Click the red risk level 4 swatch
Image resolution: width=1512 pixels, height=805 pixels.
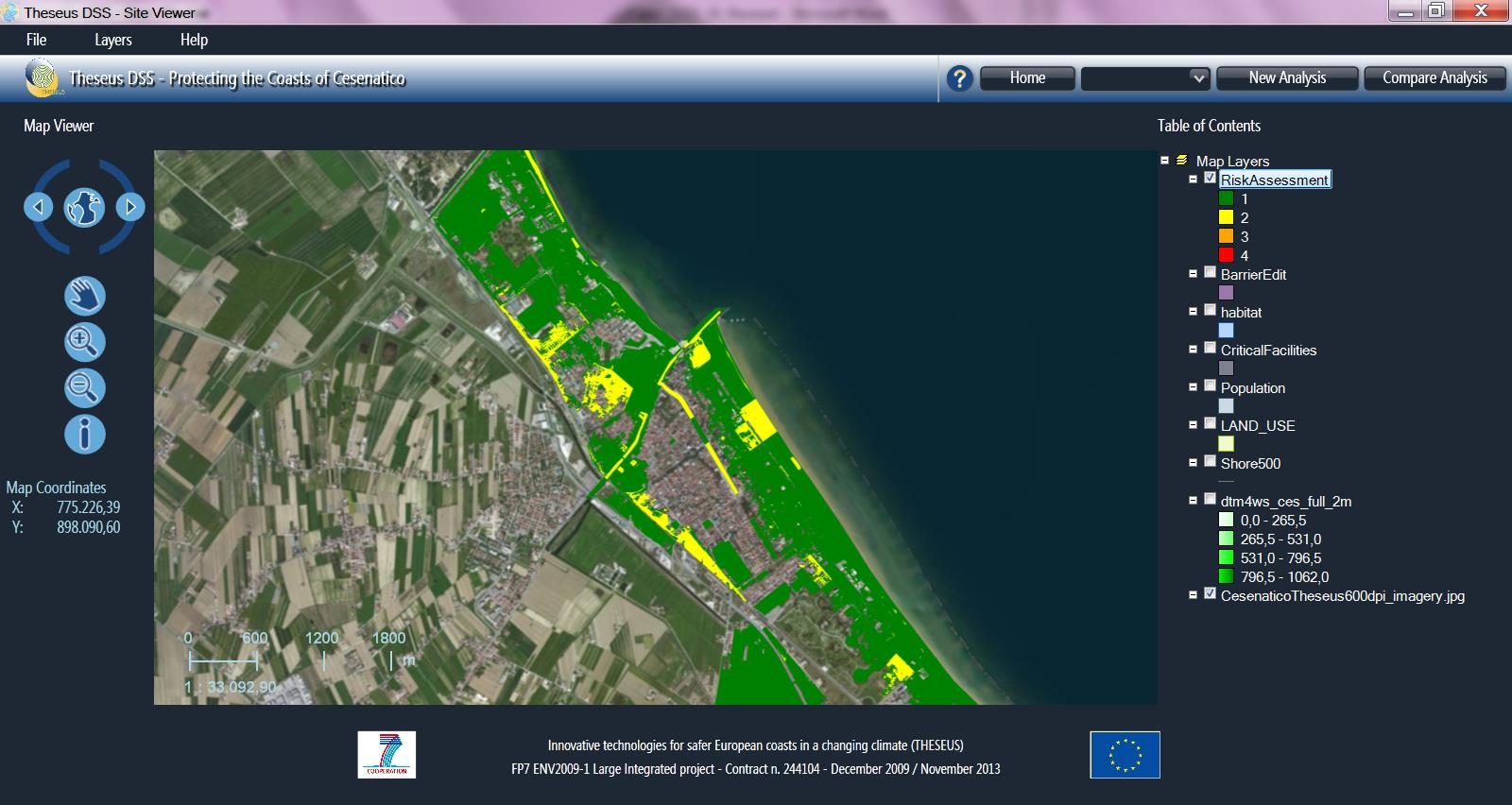pyautogui.click(x=1226, y=255)
